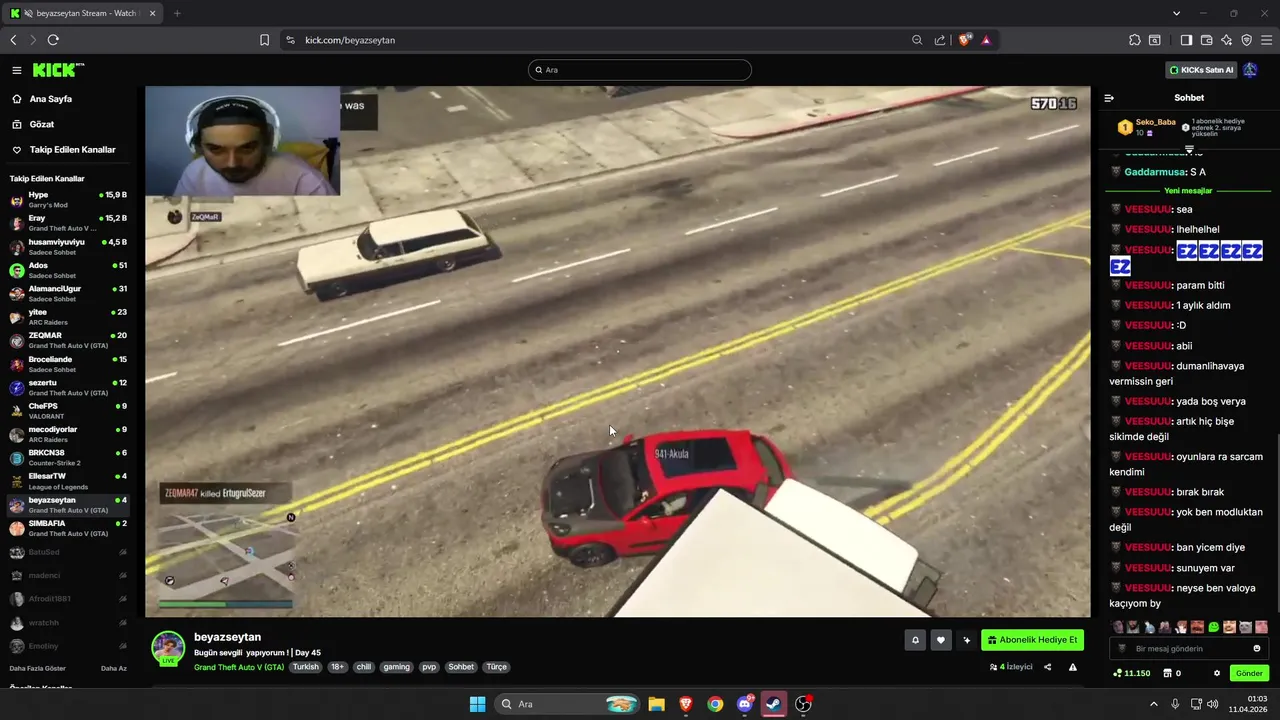The image size is (1280, 720).
Task: Go to Ana Sayfa in the sidebar
Action: (50, 99)
